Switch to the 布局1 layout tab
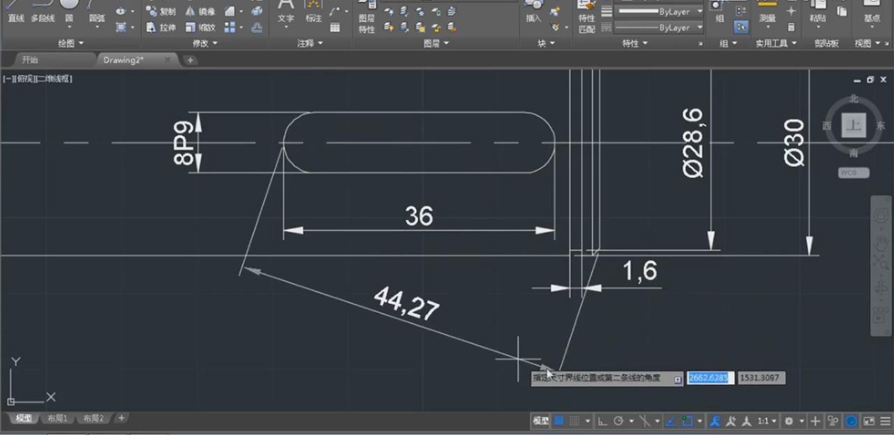894x435 pixels. tap(58, 418)
